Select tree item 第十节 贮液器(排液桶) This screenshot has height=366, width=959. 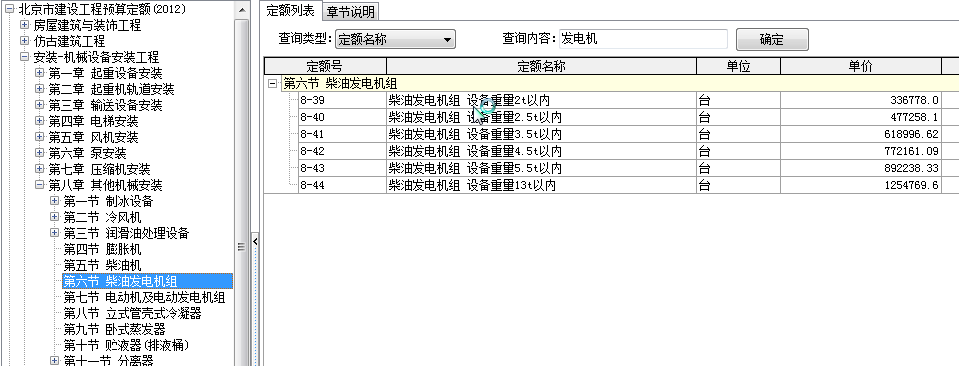(x=126, y=345)
